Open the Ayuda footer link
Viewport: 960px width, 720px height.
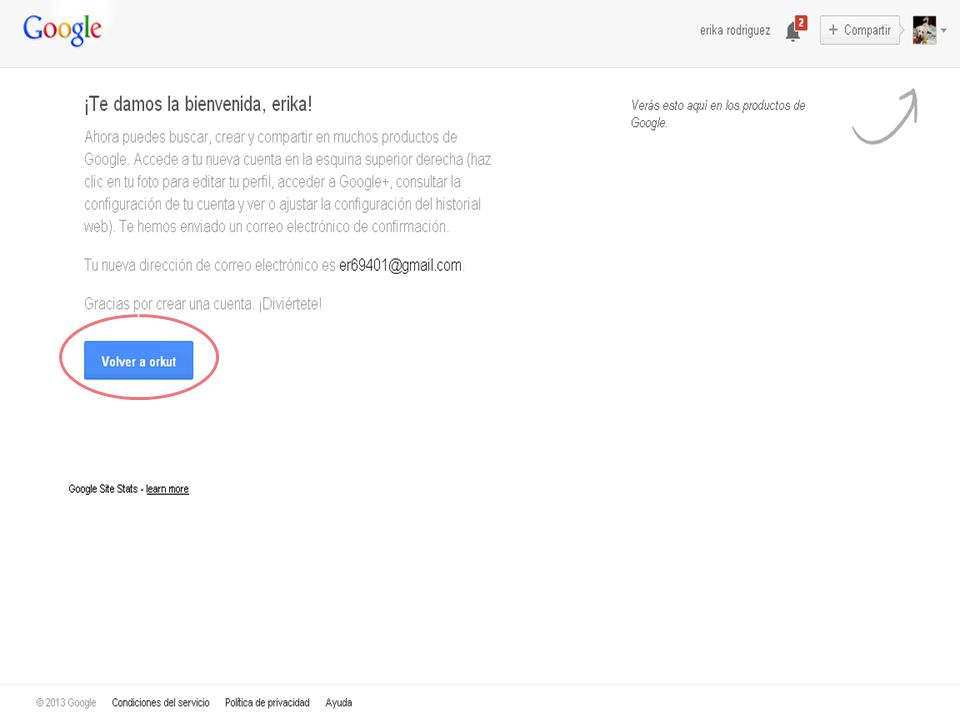point(339,702)
